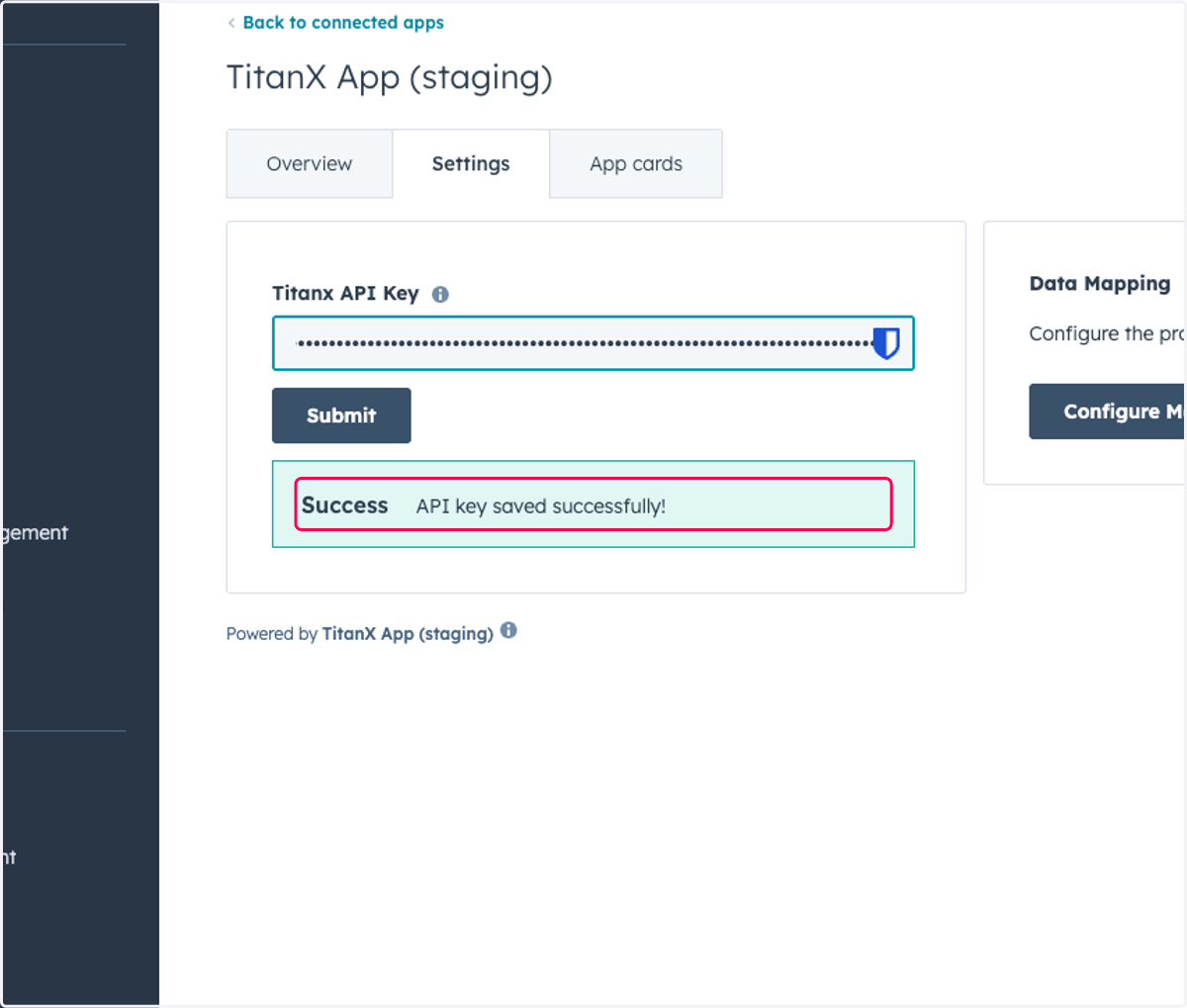Click the "Data Mapping" heading
The height and width of the screenshot is (1008, 1187).
point(1100,284)
